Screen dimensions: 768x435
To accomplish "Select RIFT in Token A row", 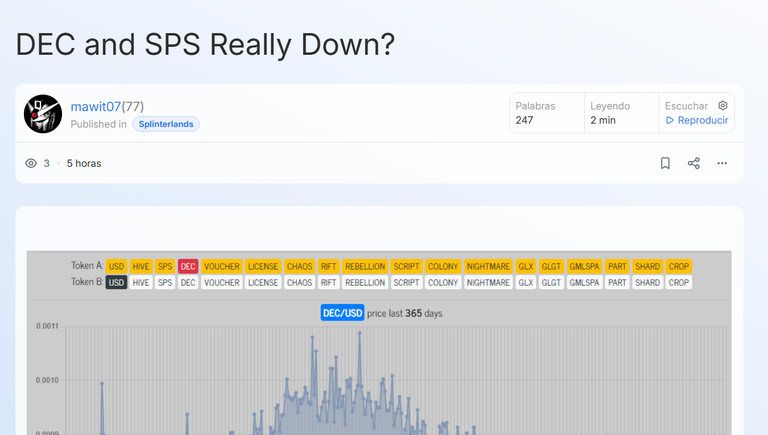I will click(328, 266).
